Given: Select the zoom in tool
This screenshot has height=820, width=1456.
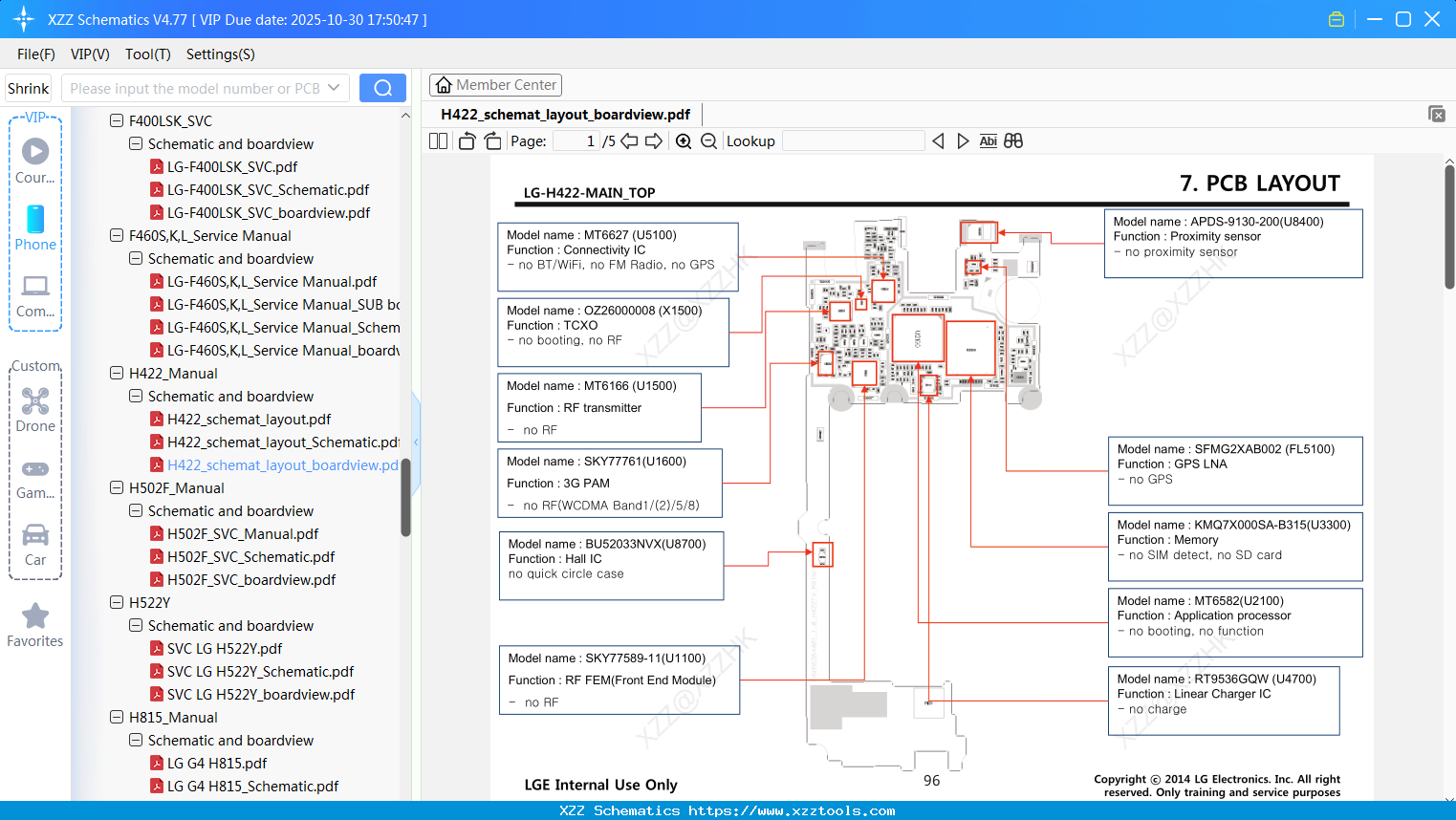Looking at the screenshot, I should (x=683, y=140).
